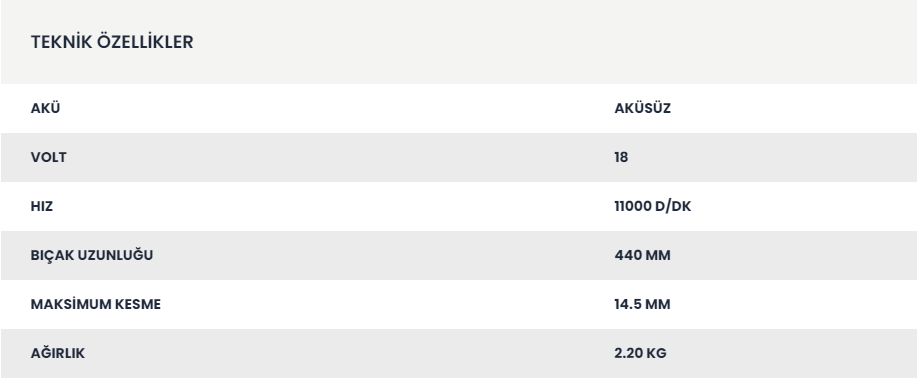The image size is (917, 378).
Task: Select the HIZ label
Action: click(x=42, y=206)
